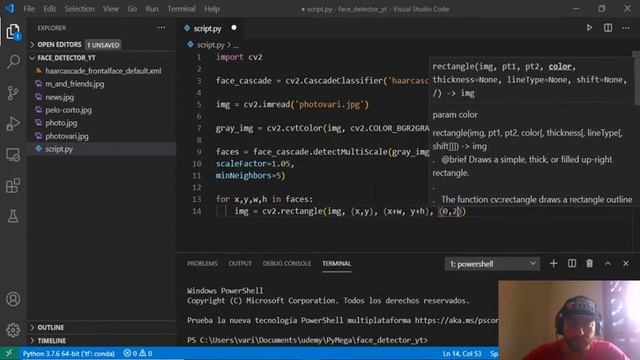The width and height of the screenshot is (640, 360).
Task: Open the Selection menu
Action: point(79,9)
